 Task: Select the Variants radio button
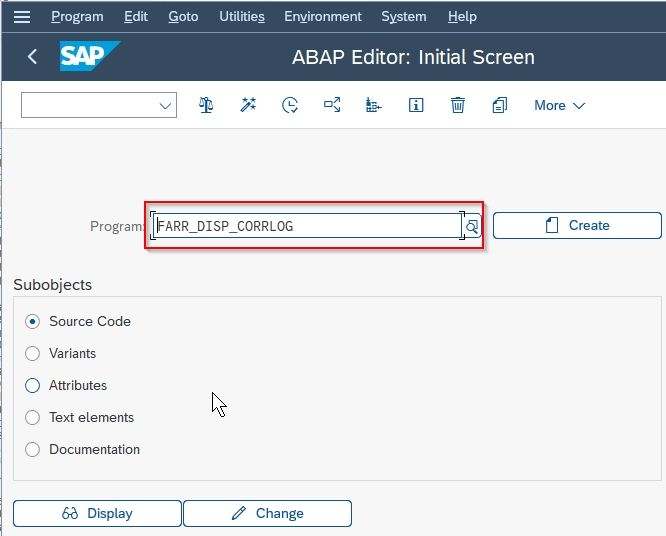coord(32,353)
